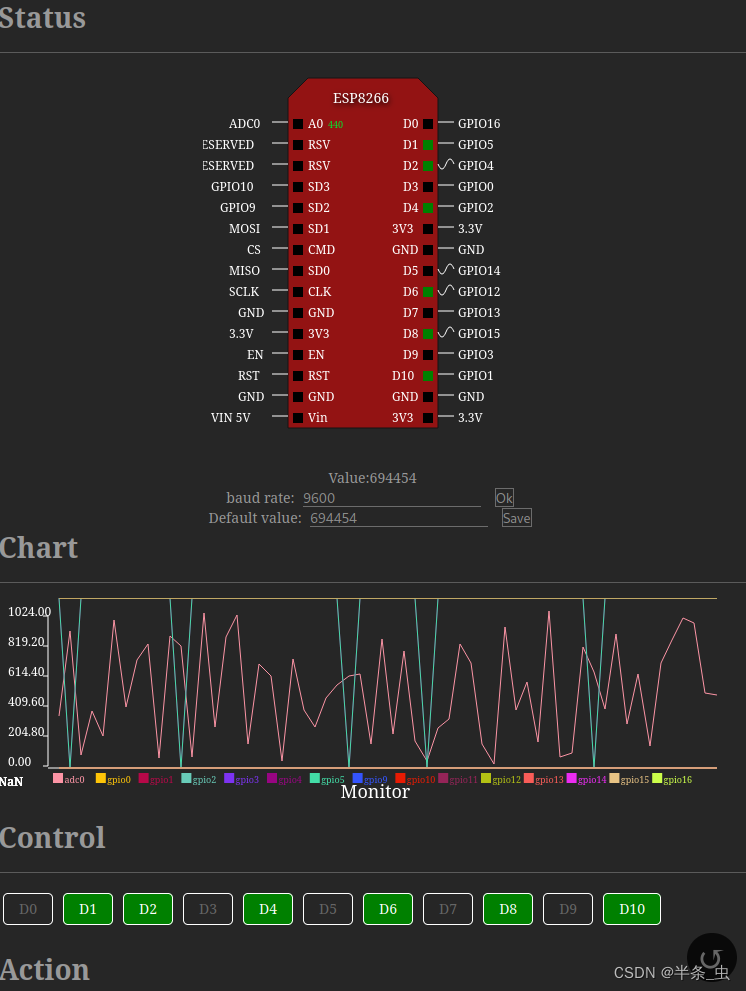This screenshot has height=991, width=746.
Task: Toggle the D2 control button
Action: [x=148, y=909]
